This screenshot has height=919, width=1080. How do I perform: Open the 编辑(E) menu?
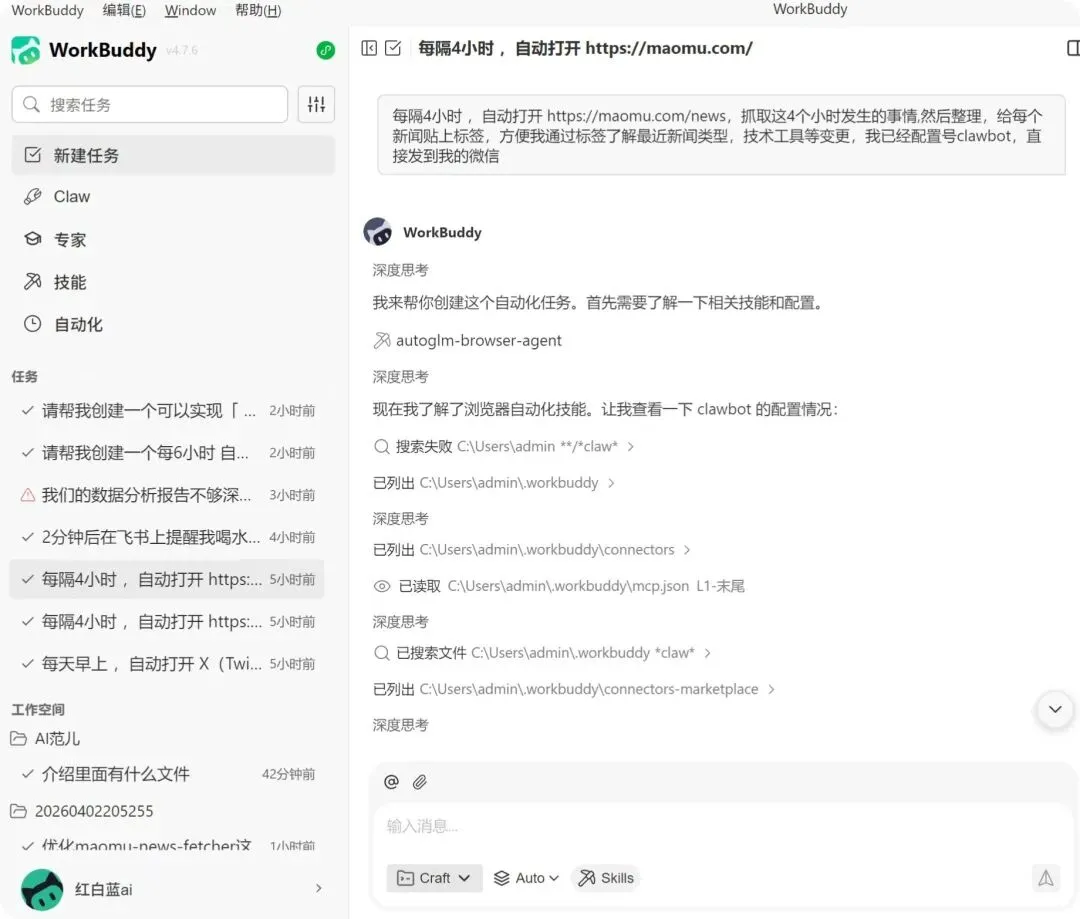124,10
